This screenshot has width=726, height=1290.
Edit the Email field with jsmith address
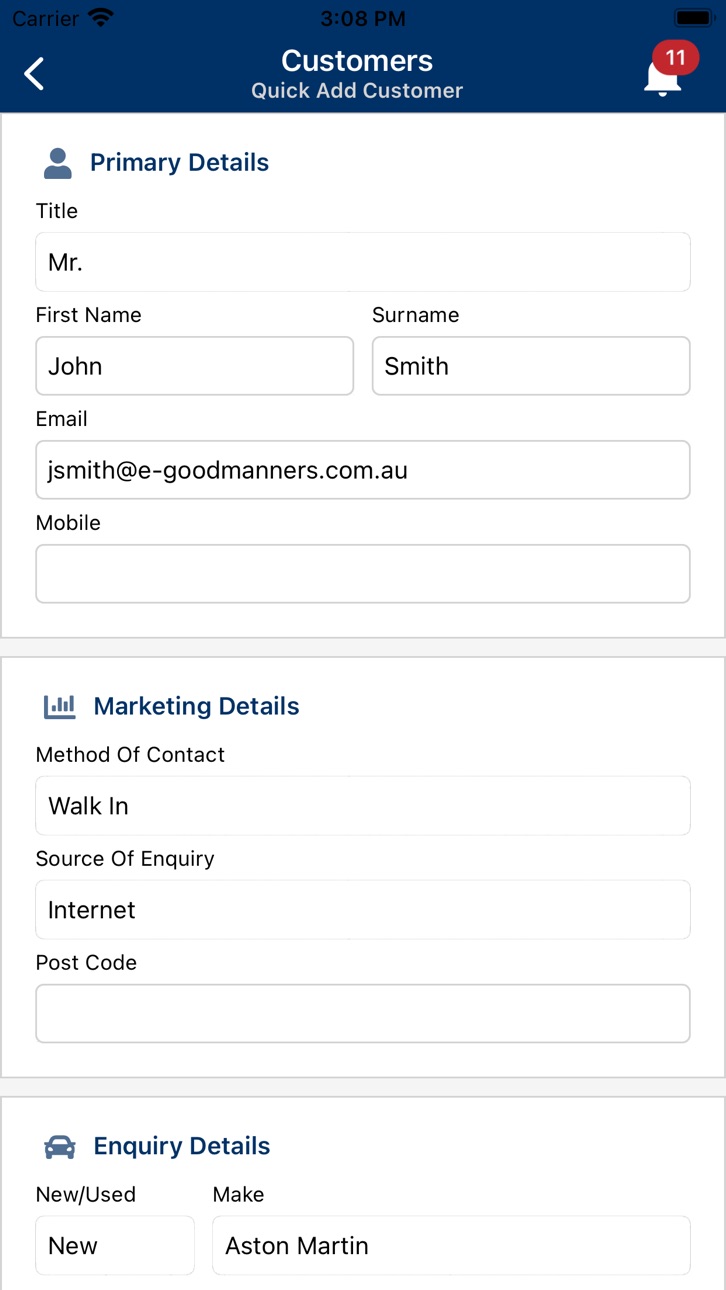(363, 470)
